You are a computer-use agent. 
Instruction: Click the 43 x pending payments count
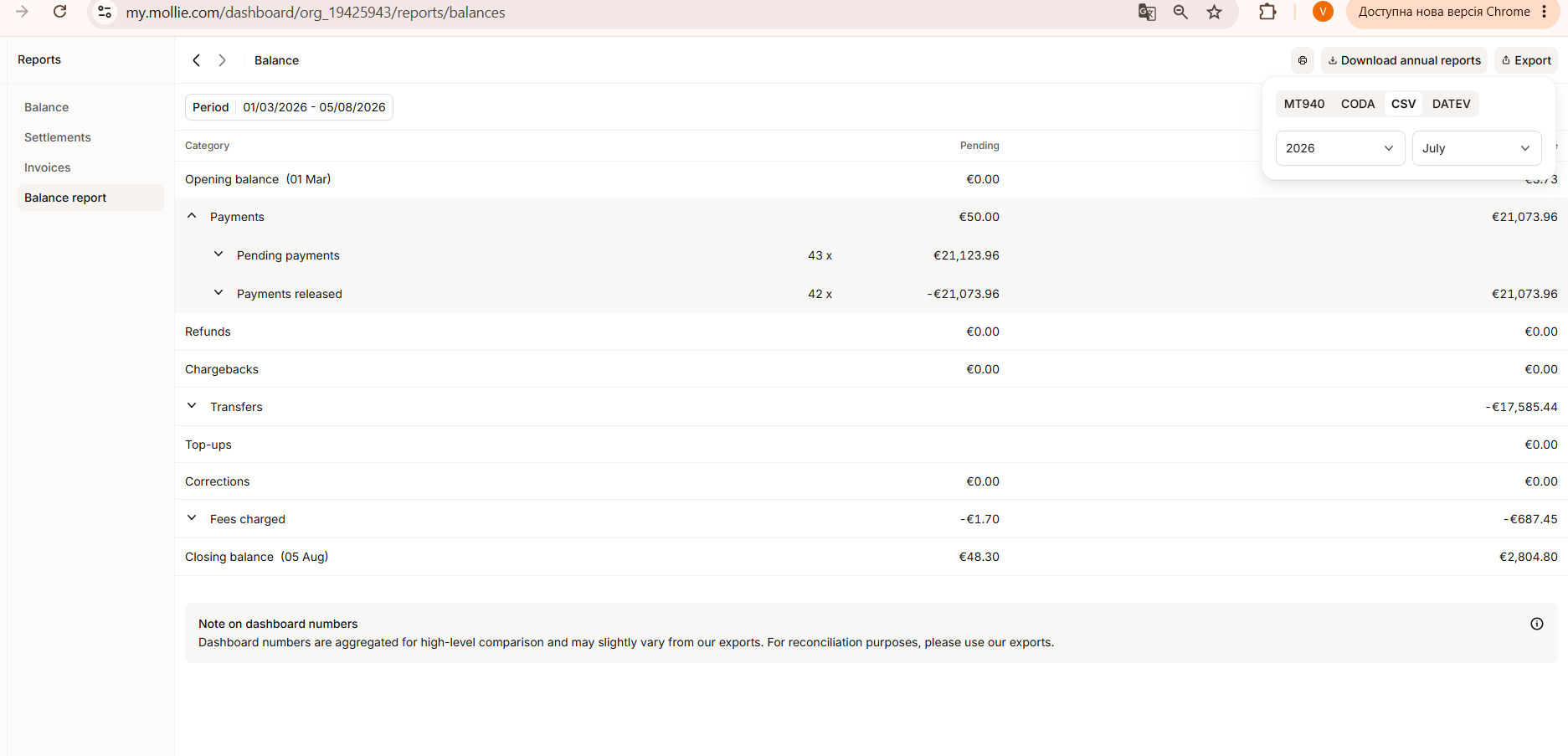click(820, 255)
